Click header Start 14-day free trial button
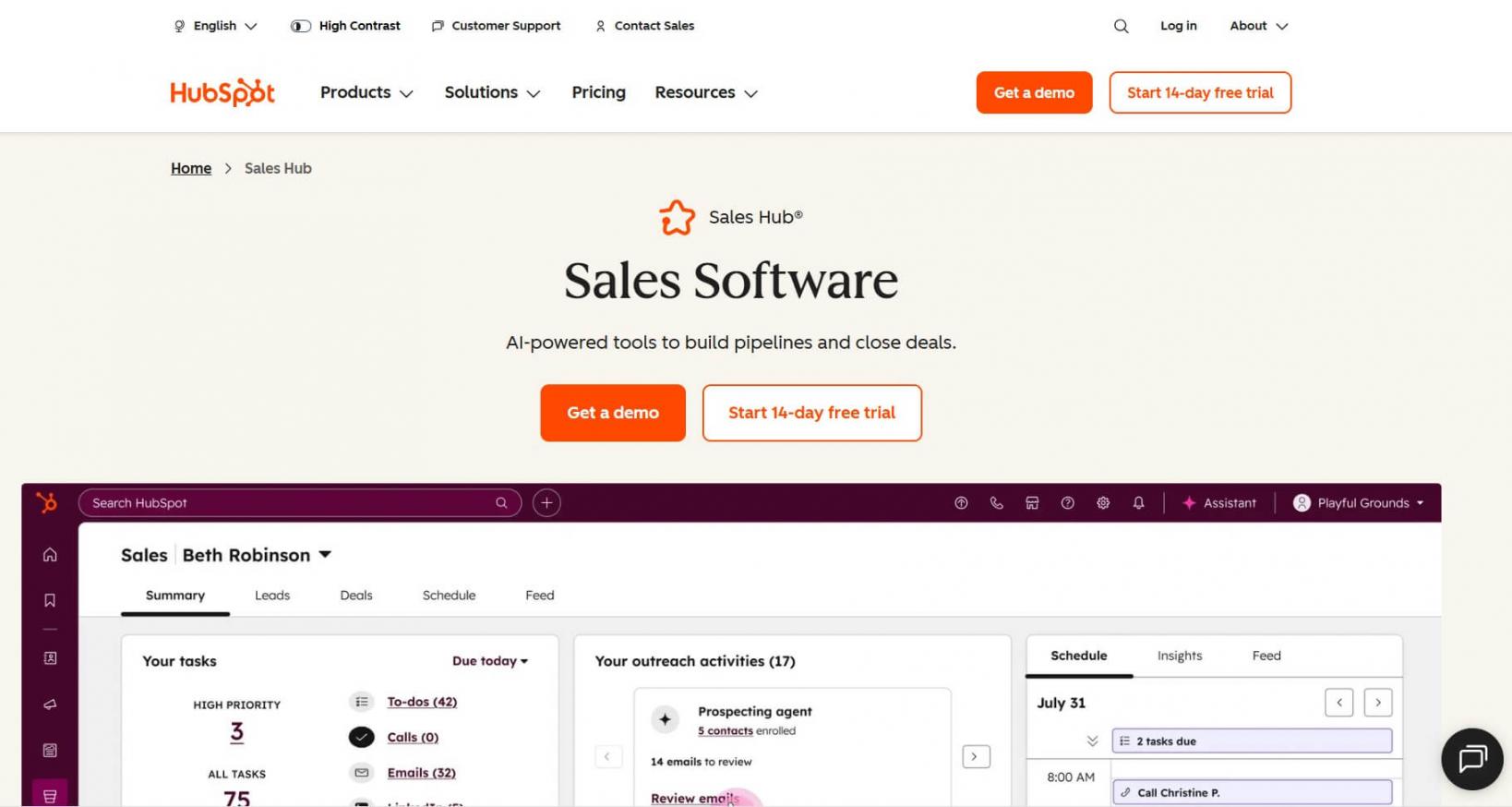The image size is (1512, 807). tap(1200, 92)
